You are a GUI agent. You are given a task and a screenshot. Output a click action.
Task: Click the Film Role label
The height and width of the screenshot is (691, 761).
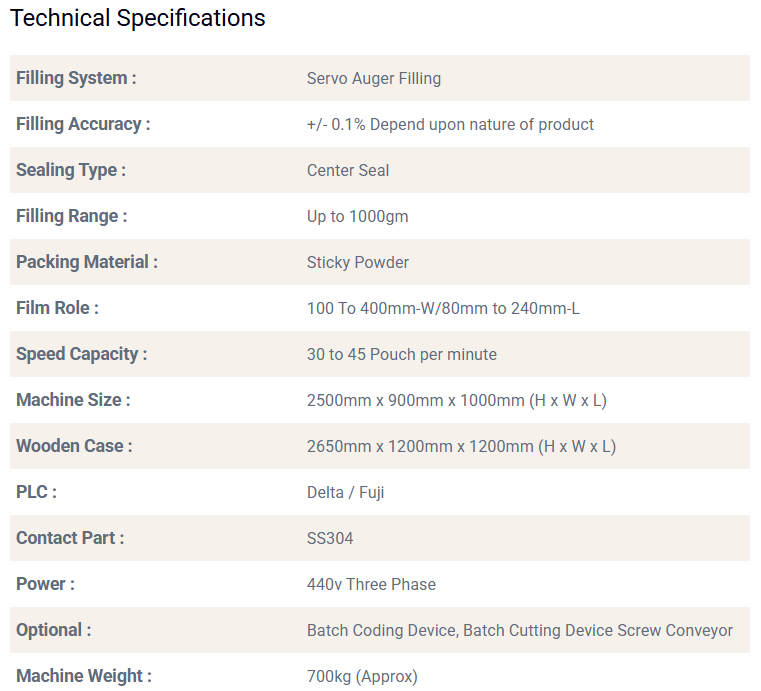coord(57,308)
